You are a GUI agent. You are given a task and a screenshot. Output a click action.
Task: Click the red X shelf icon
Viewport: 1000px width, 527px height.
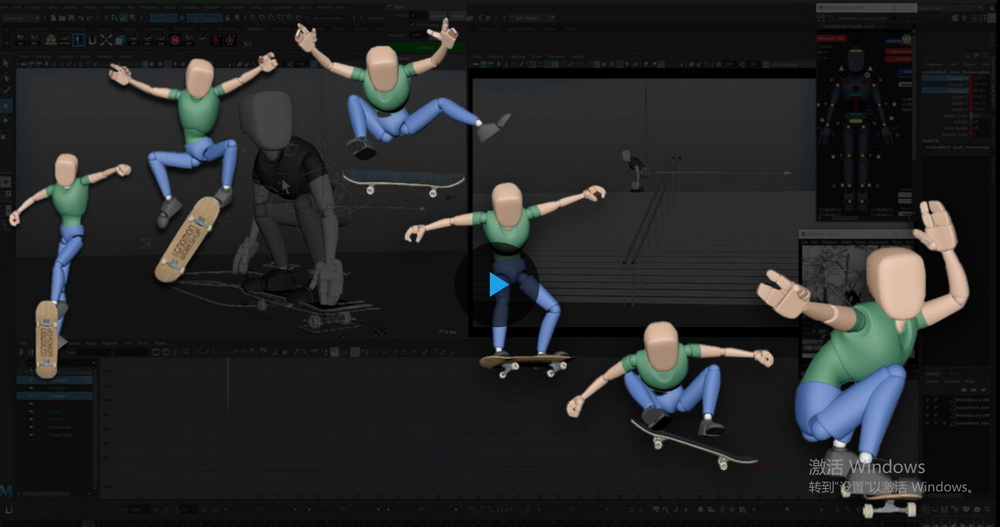click(107, 40)
